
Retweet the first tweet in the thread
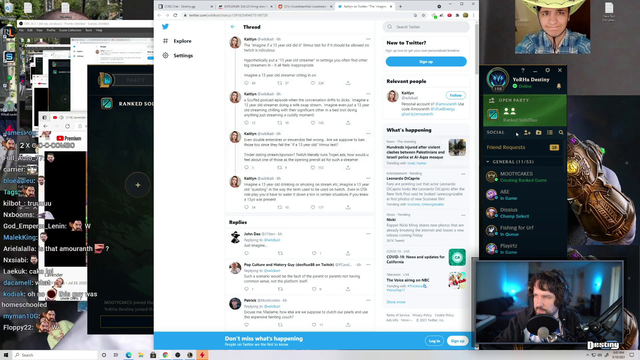280,83
